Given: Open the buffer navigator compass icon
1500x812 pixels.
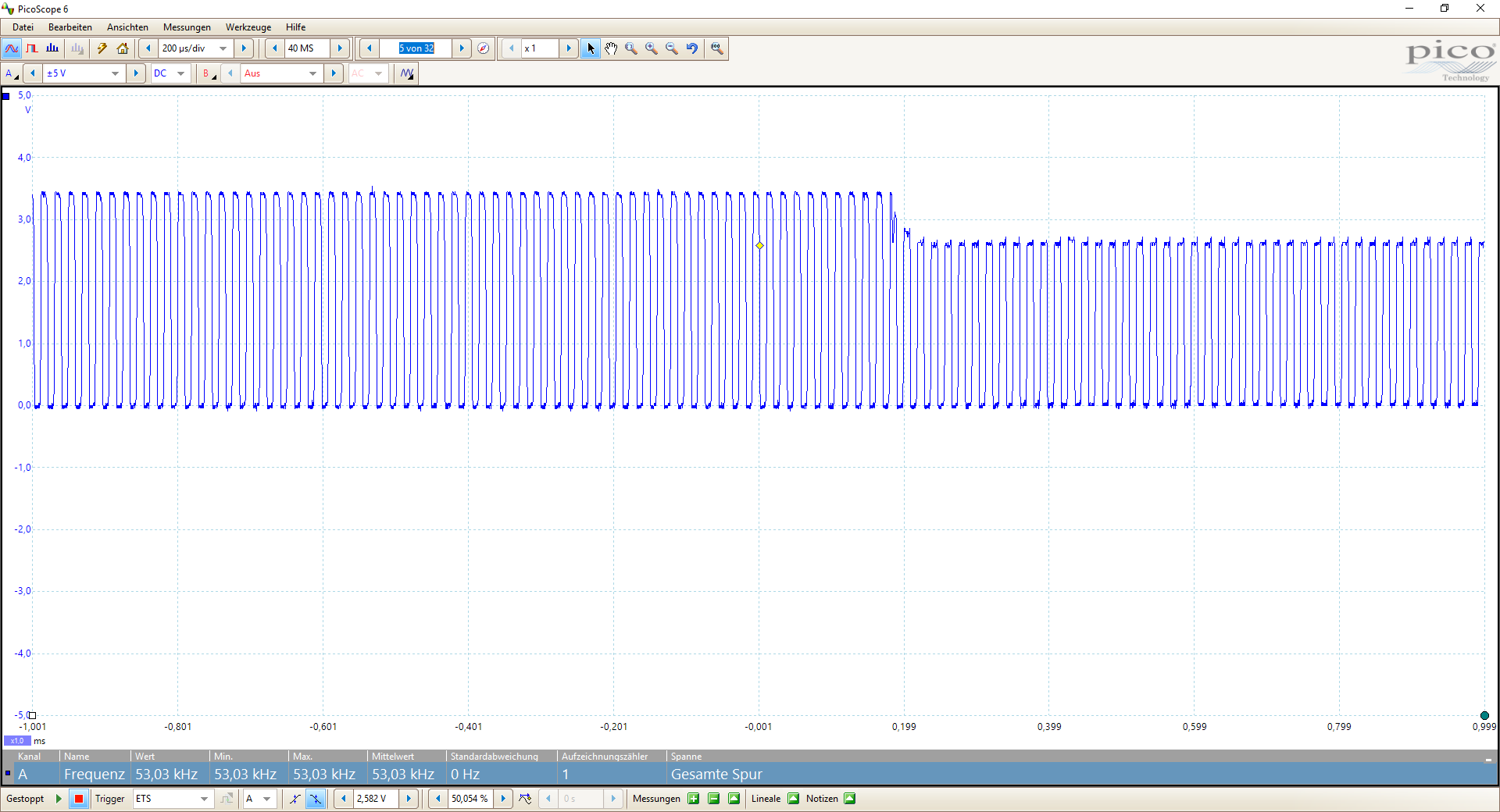Looking at the screenshot, I should click(x=484, y=48).
